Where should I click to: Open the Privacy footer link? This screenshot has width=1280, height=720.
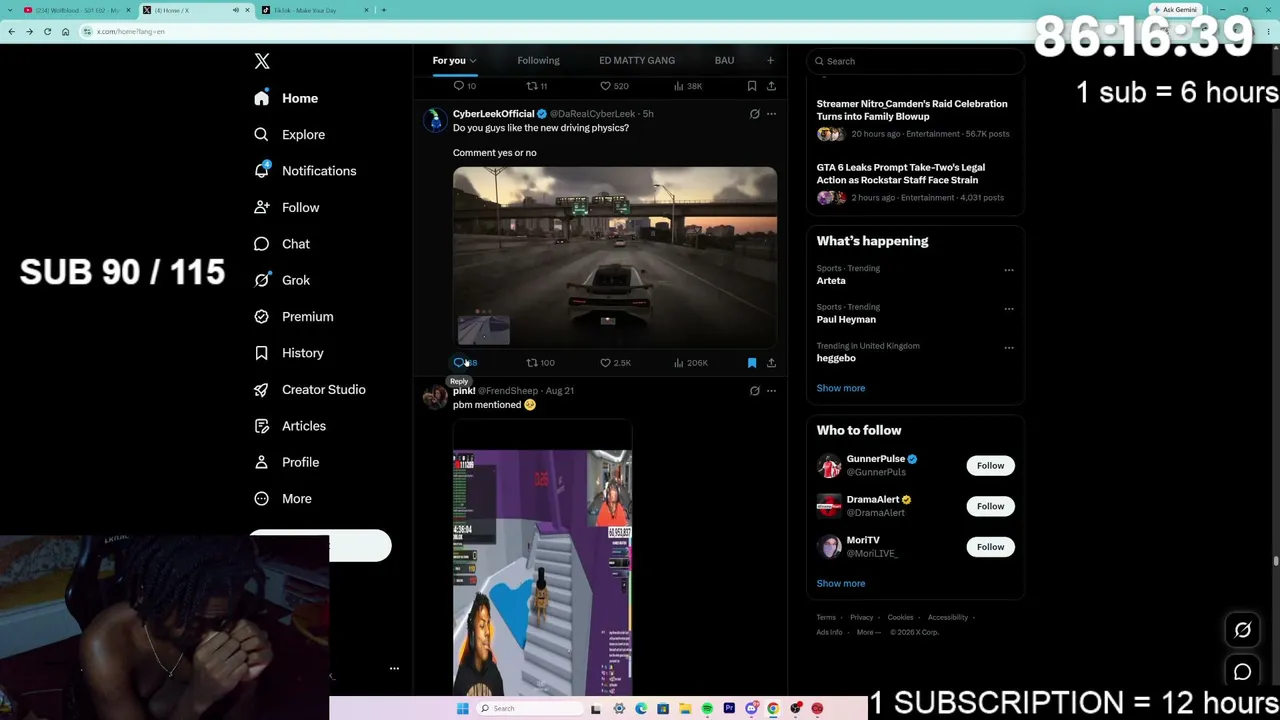click(x=861, y=618)
